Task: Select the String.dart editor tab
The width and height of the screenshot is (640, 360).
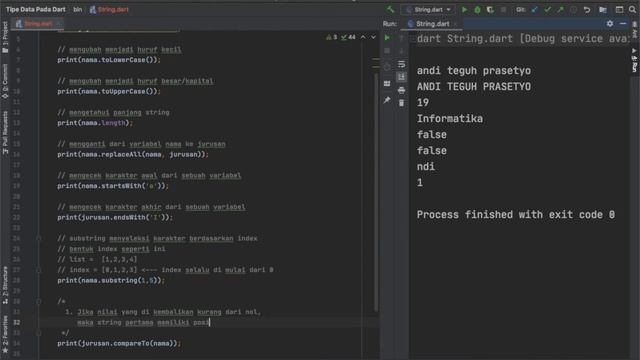Action: tap(38, 24)
